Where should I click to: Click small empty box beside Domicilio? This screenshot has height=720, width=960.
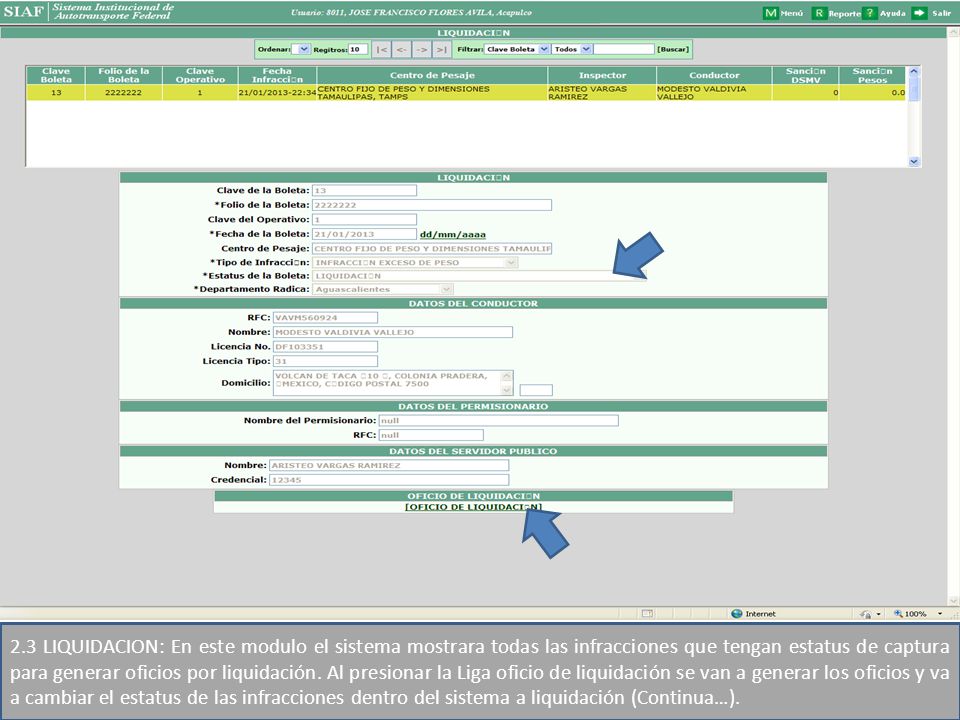click(x=536, y=390)
